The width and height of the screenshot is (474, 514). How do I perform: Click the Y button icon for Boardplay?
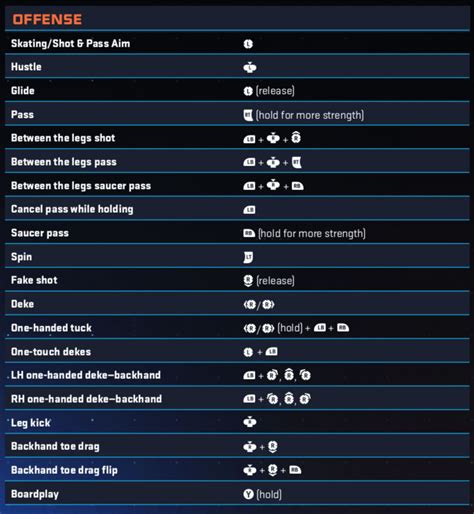coord(248,494)
